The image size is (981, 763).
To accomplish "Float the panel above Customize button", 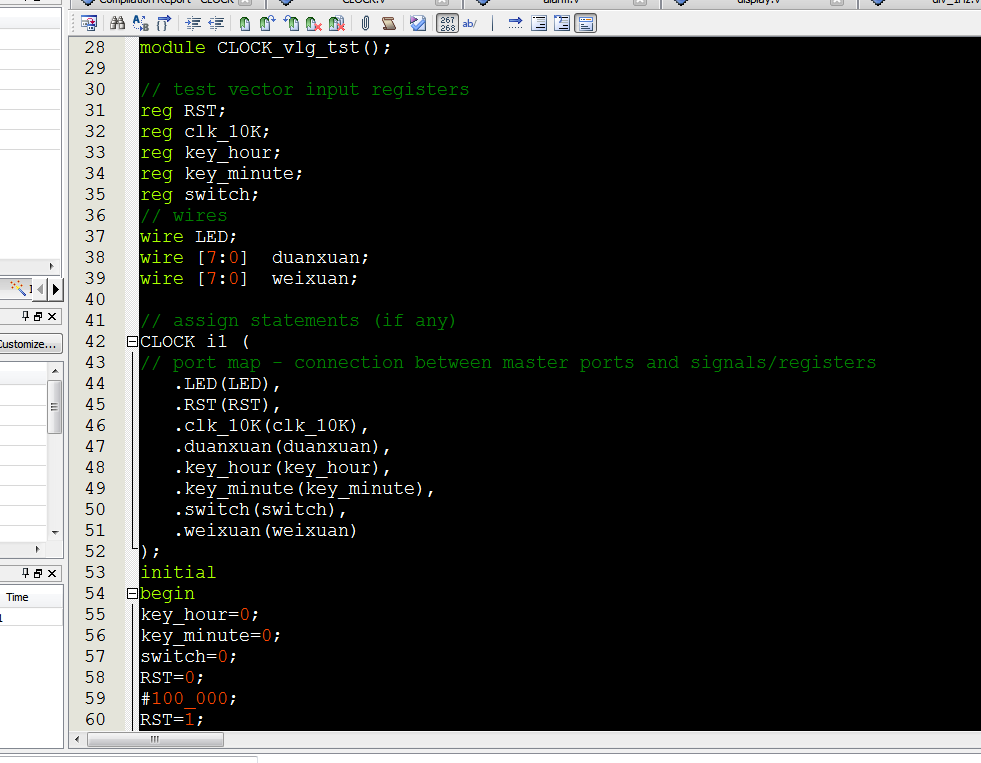I will [x=38, y=316].
